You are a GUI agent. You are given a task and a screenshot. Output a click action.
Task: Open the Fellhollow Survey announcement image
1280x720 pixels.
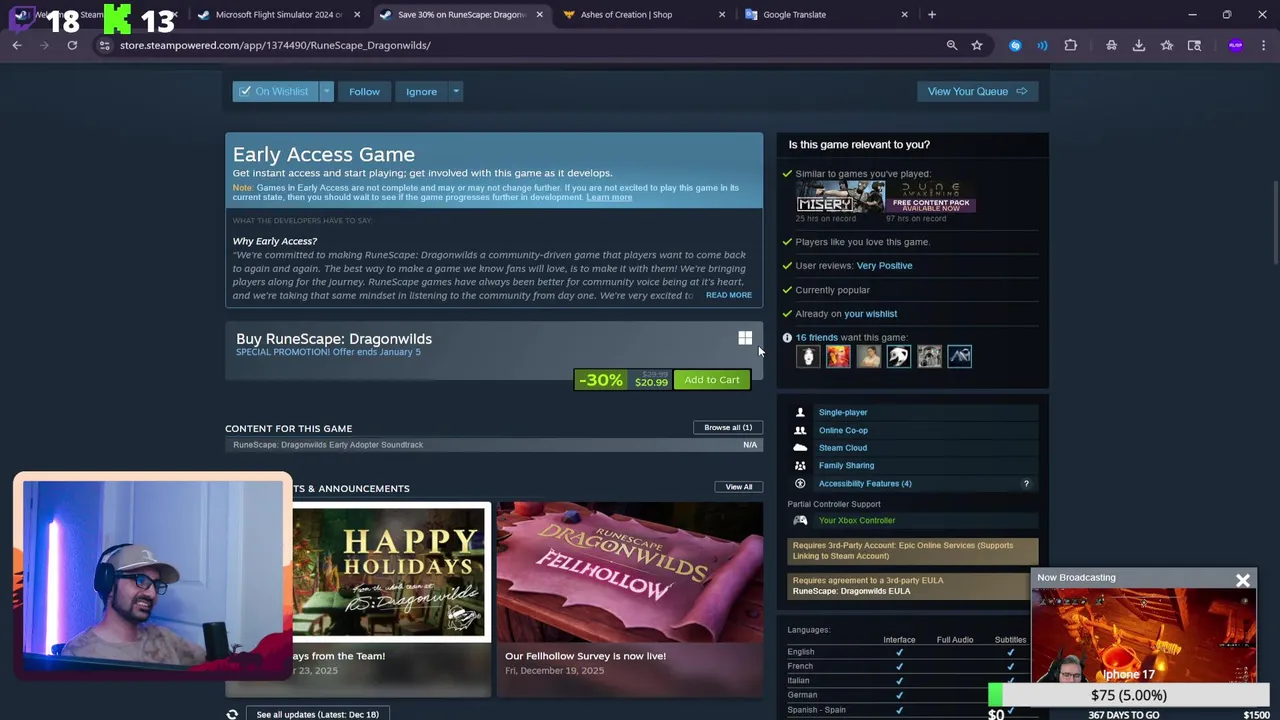[x=630, y=572]
